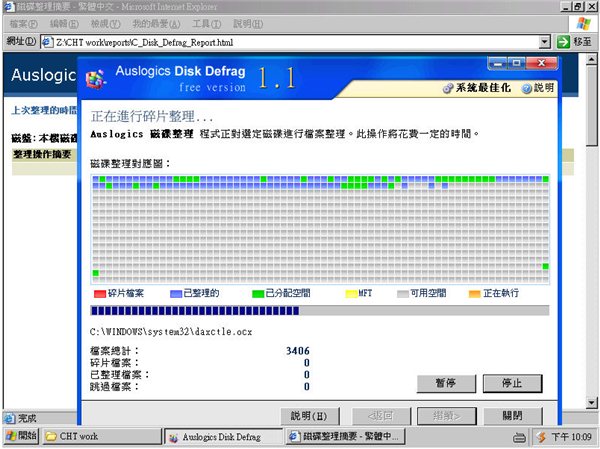Screen dimensions: 600x449
Task: Click the orange tray icon beside the clock
Action: pos(541,436)
